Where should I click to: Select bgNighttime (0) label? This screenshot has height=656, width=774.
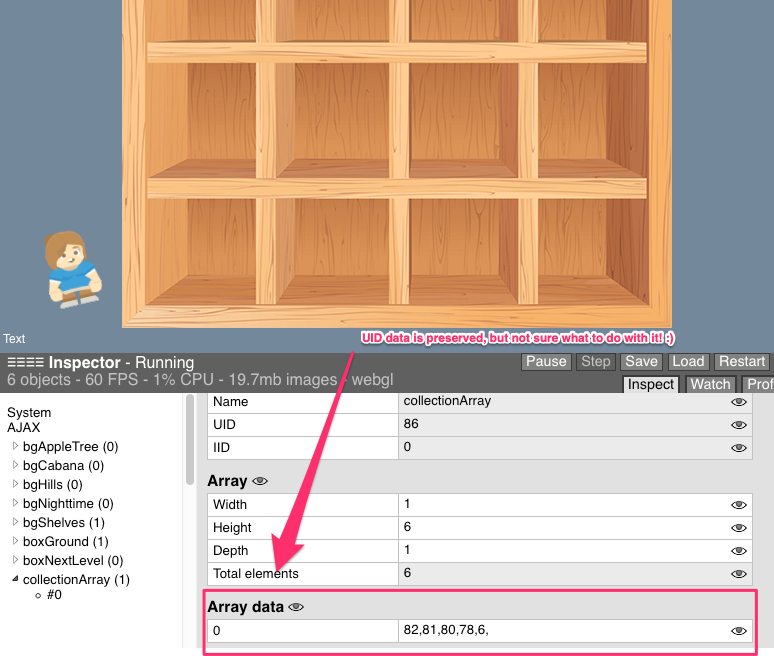68,503
